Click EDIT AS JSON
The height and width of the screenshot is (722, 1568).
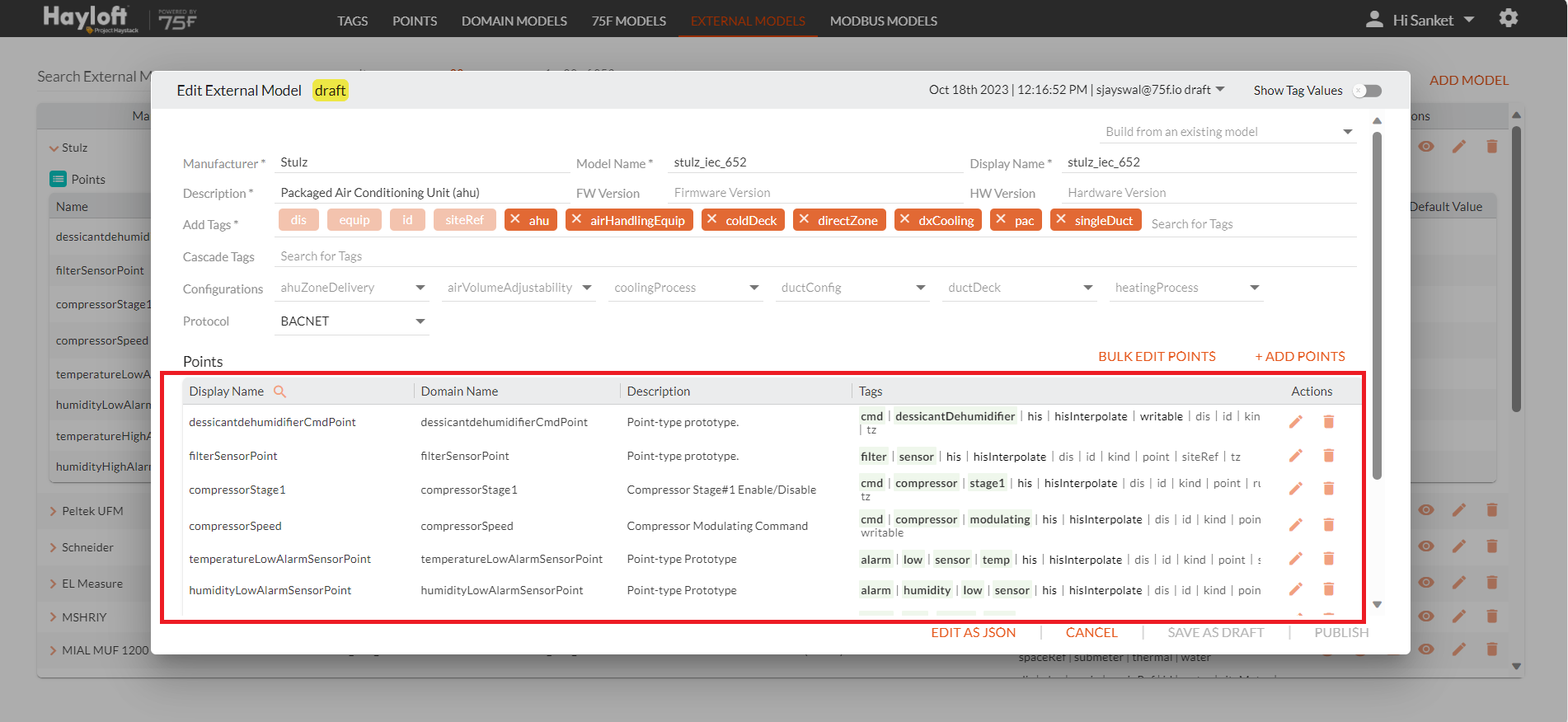tap(974, 632)
